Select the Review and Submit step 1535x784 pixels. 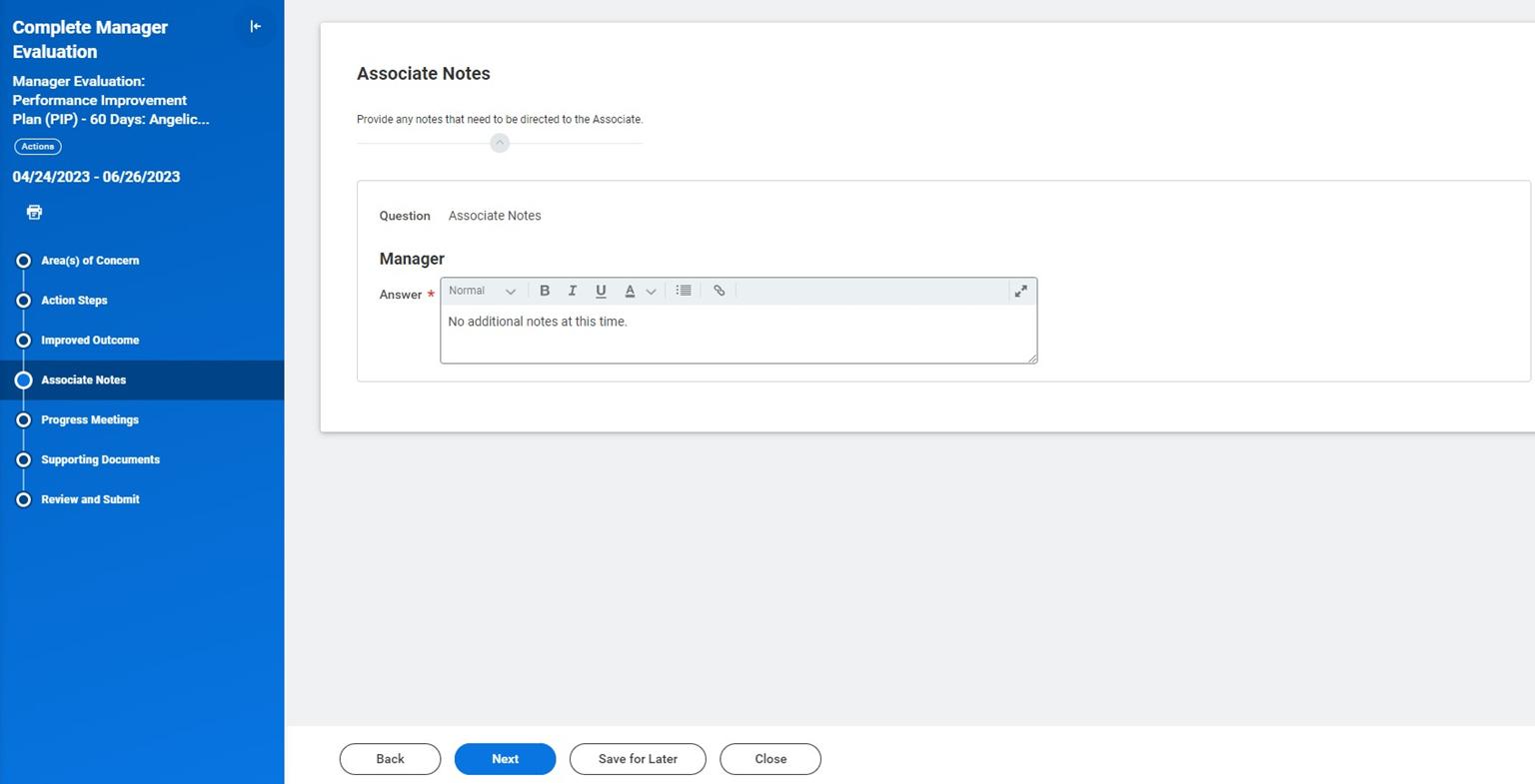[x=90, y=499]
